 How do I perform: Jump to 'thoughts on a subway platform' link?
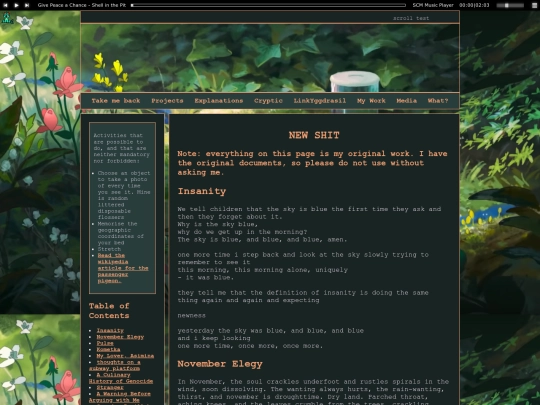click(115, 365)
